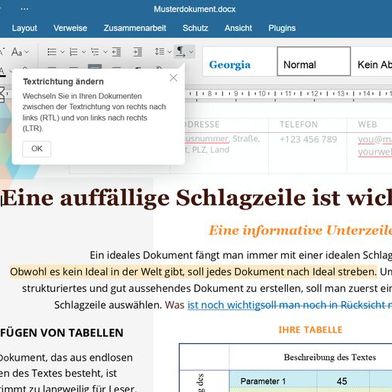The image size is (392, 392).
Task: Click the 'Beschreibung des Textes' table header
Action: (330, 357)
